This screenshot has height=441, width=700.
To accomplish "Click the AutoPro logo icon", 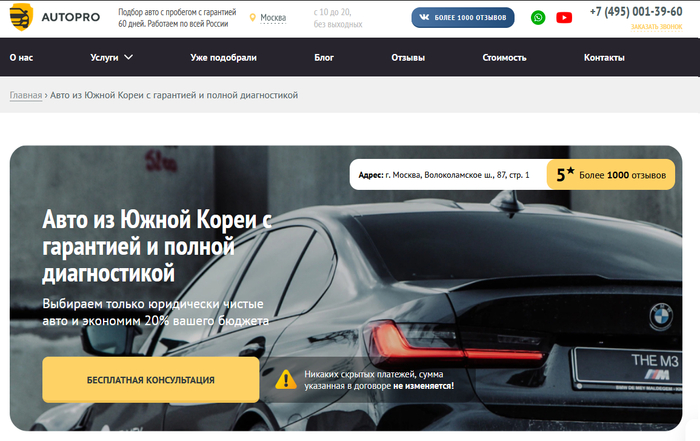I will (20, 17).
